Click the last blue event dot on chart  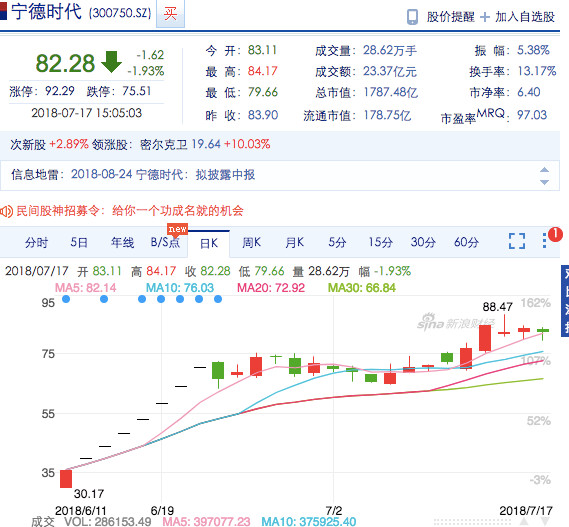click(218, 299)
